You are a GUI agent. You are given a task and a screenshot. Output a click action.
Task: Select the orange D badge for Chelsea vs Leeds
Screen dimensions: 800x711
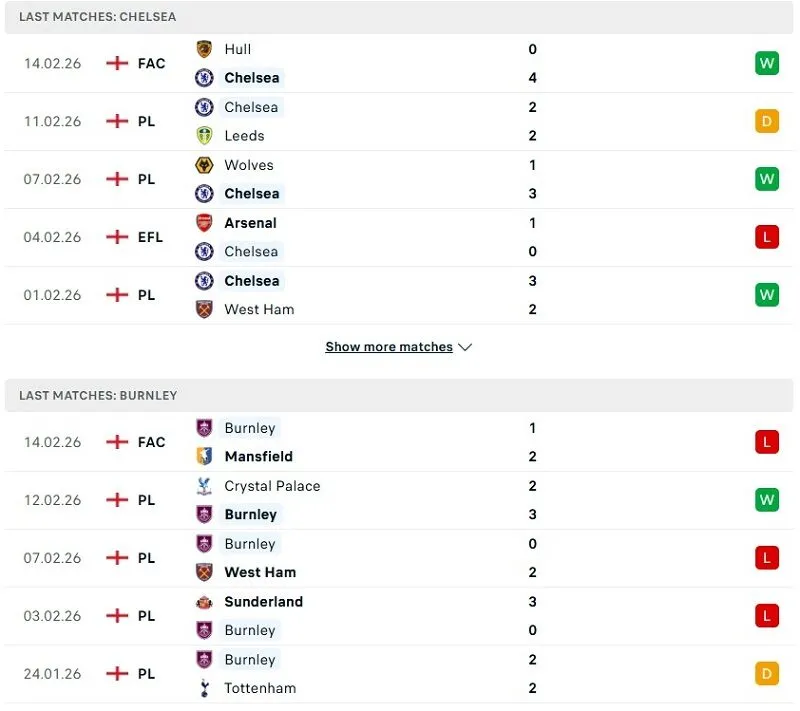767,120
